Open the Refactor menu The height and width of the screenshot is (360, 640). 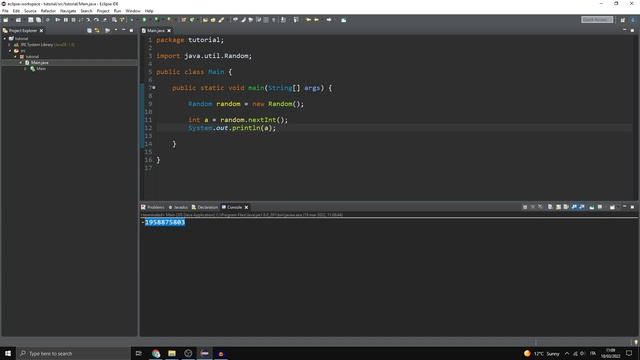tap(48, 11)
